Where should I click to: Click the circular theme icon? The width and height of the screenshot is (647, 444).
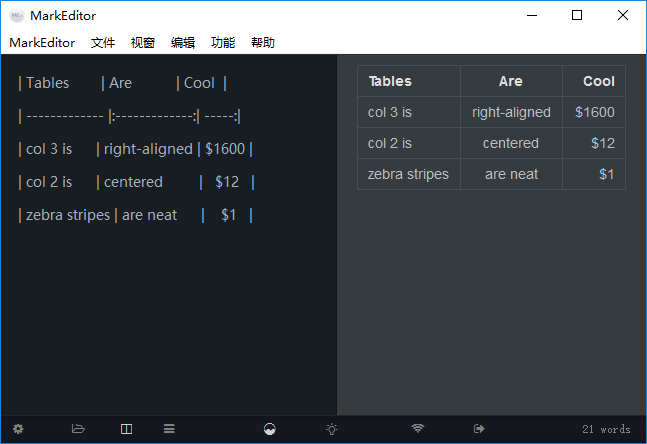(x=269, y=429)
